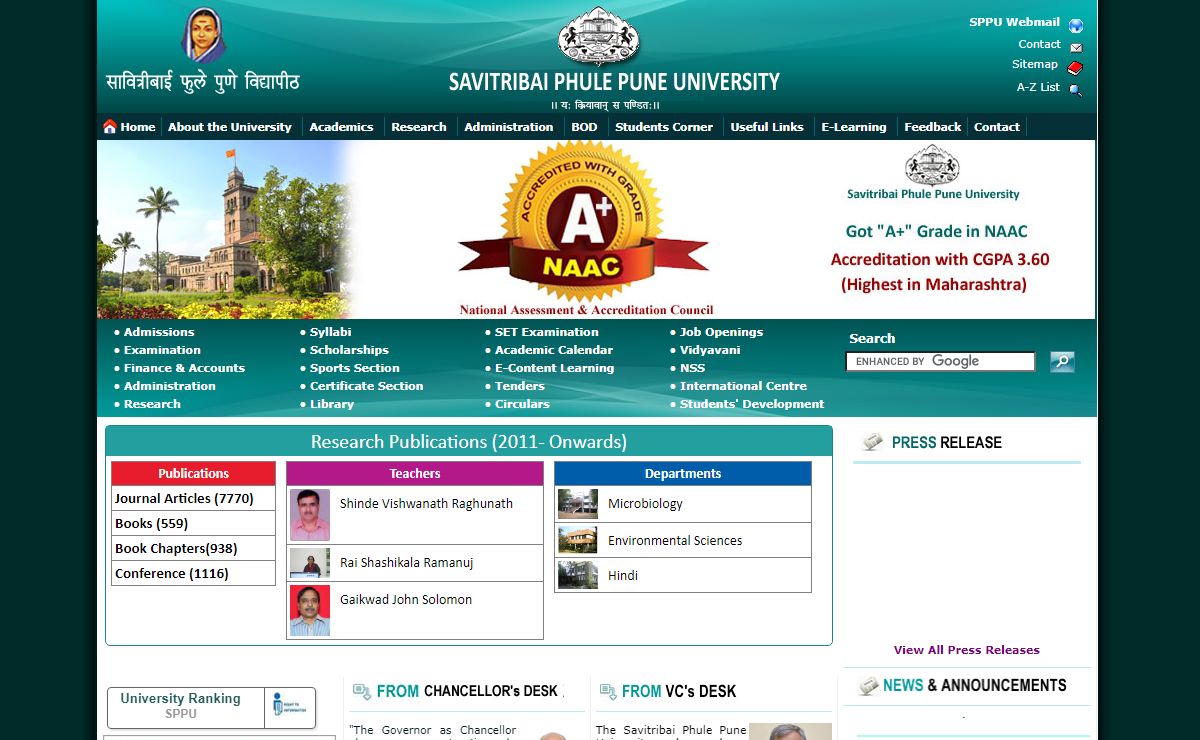Click the Microbiology department thumbnail

(578, 504)
